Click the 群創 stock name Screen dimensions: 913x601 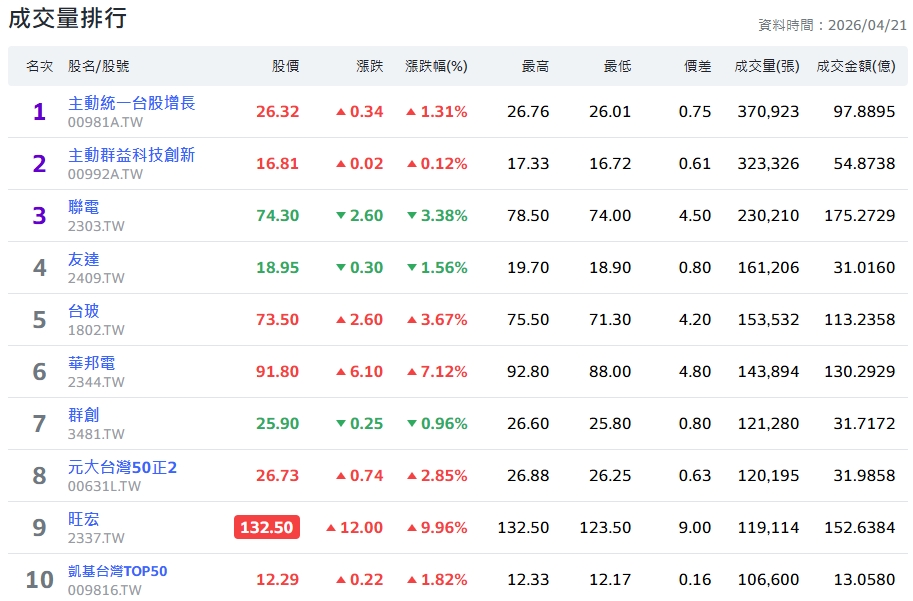84,415
